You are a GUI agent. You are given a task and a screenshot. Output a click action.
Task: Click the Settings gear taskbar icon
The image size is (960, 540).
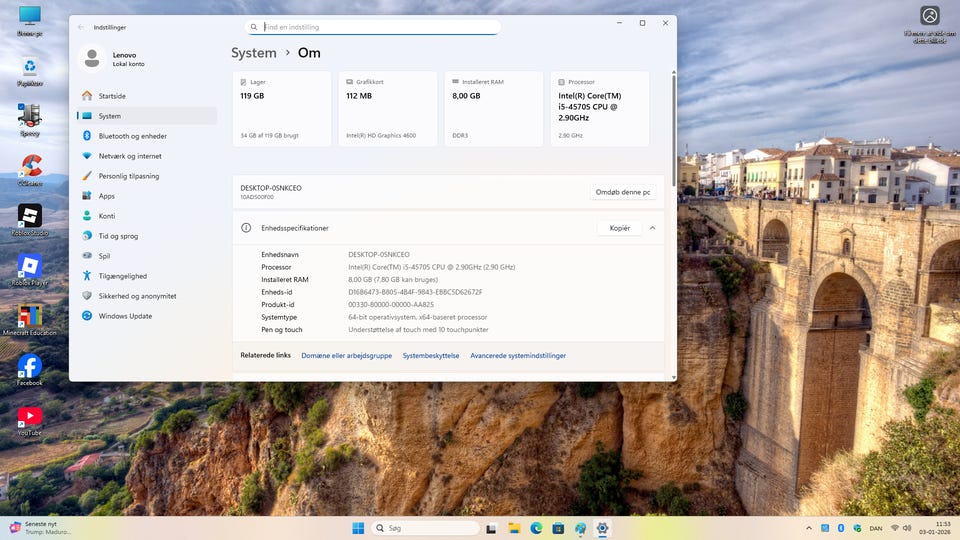point(602,528)
